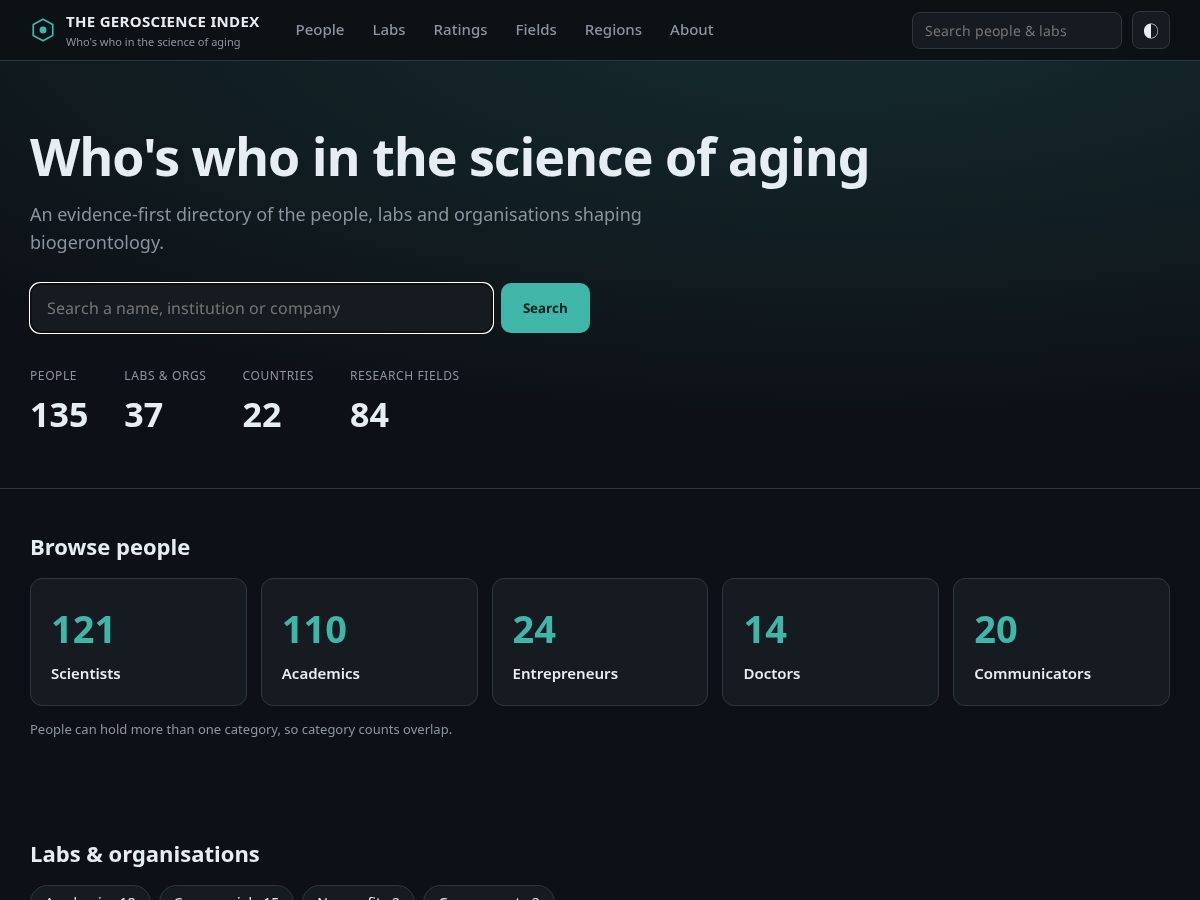The width and height of the screenshot is (1200, 900).
Task: Browse the 24 Entrepreneurs card
Action: [600, 642]
